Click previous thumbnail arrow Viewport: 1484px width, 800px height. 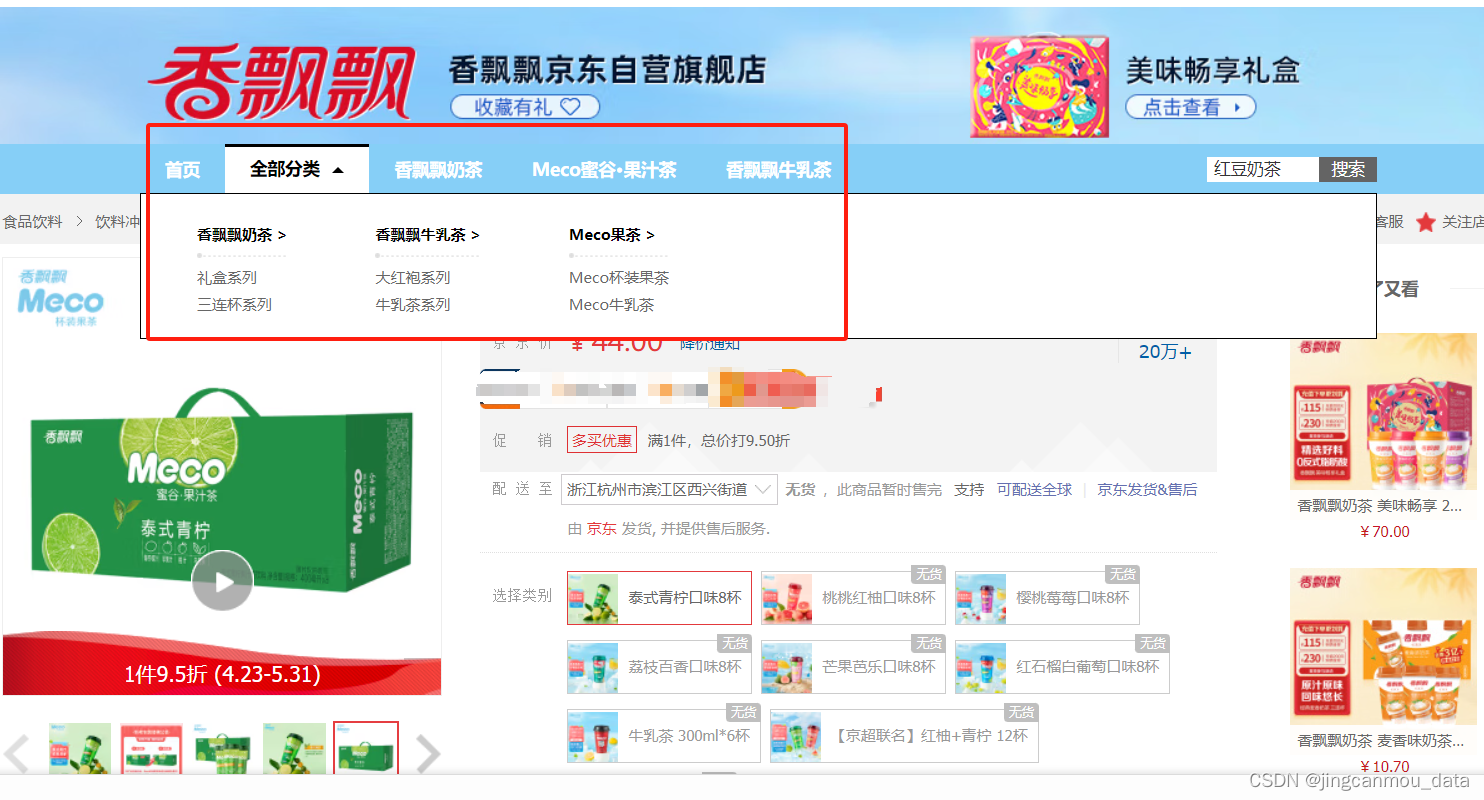coord(17,754)
